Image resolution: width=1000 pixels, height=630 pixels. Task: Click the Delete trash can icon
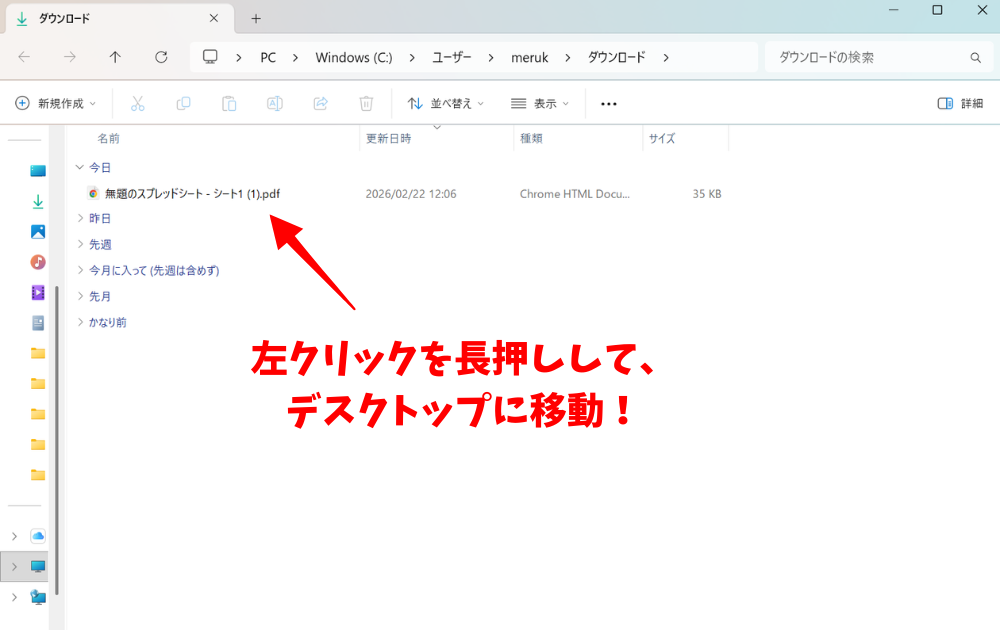click(366, 103)
